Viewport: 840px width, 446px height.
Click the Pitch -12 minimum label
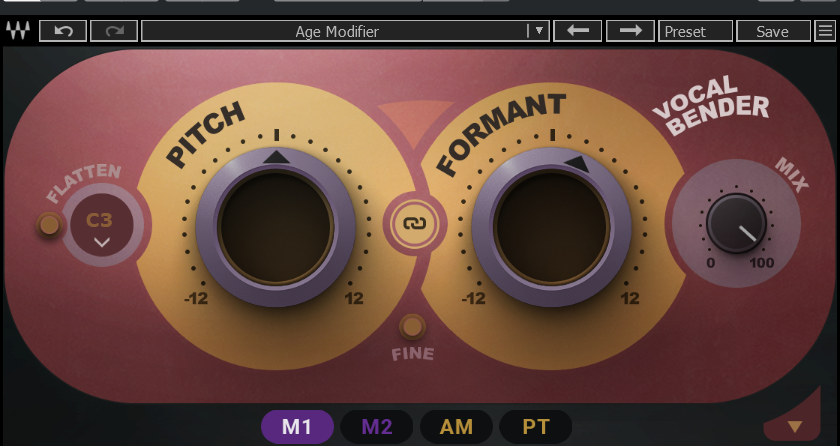(x=196, y=298)
